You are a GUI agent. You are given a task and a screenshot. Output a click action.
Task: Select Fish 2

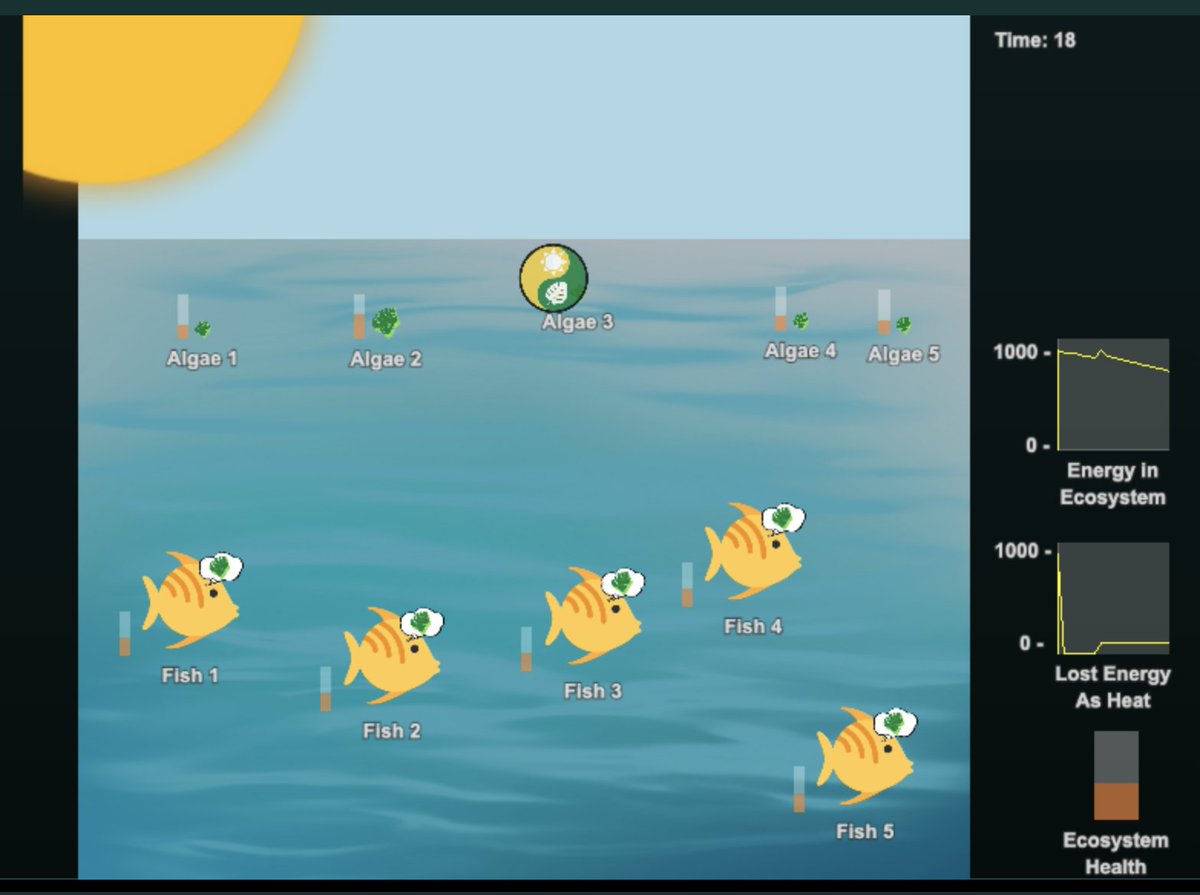pyautogui.click(x=391, y=657)
